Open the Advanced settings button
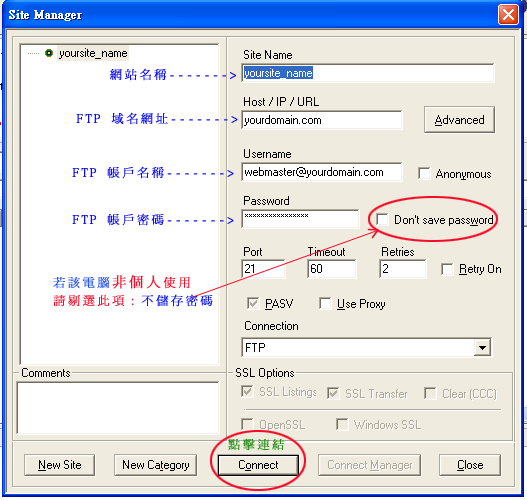Screen dimensions: 527x500 (459, 120)
